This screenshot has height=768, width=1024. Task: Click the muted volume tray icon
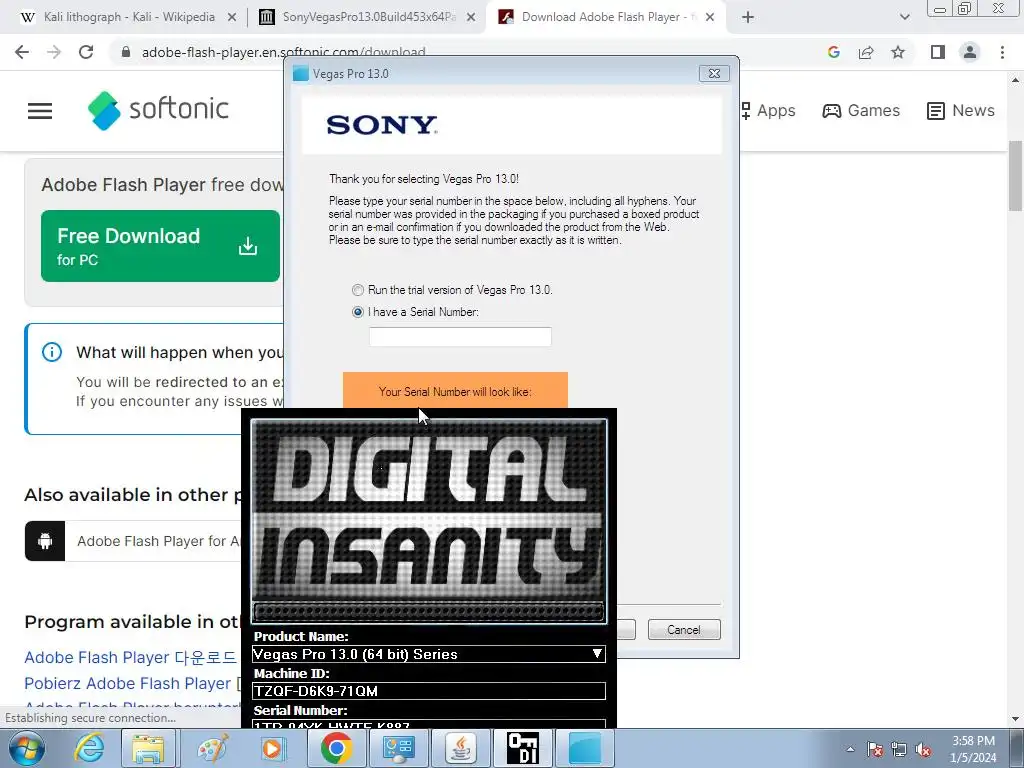(923, 749)
